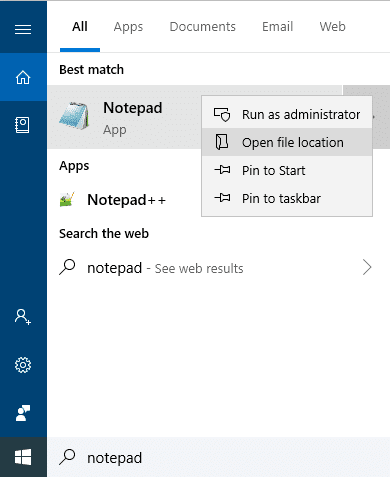The image size is (390, 478).
Task: Switch to the Email tab
Action: tap(277, 27)
